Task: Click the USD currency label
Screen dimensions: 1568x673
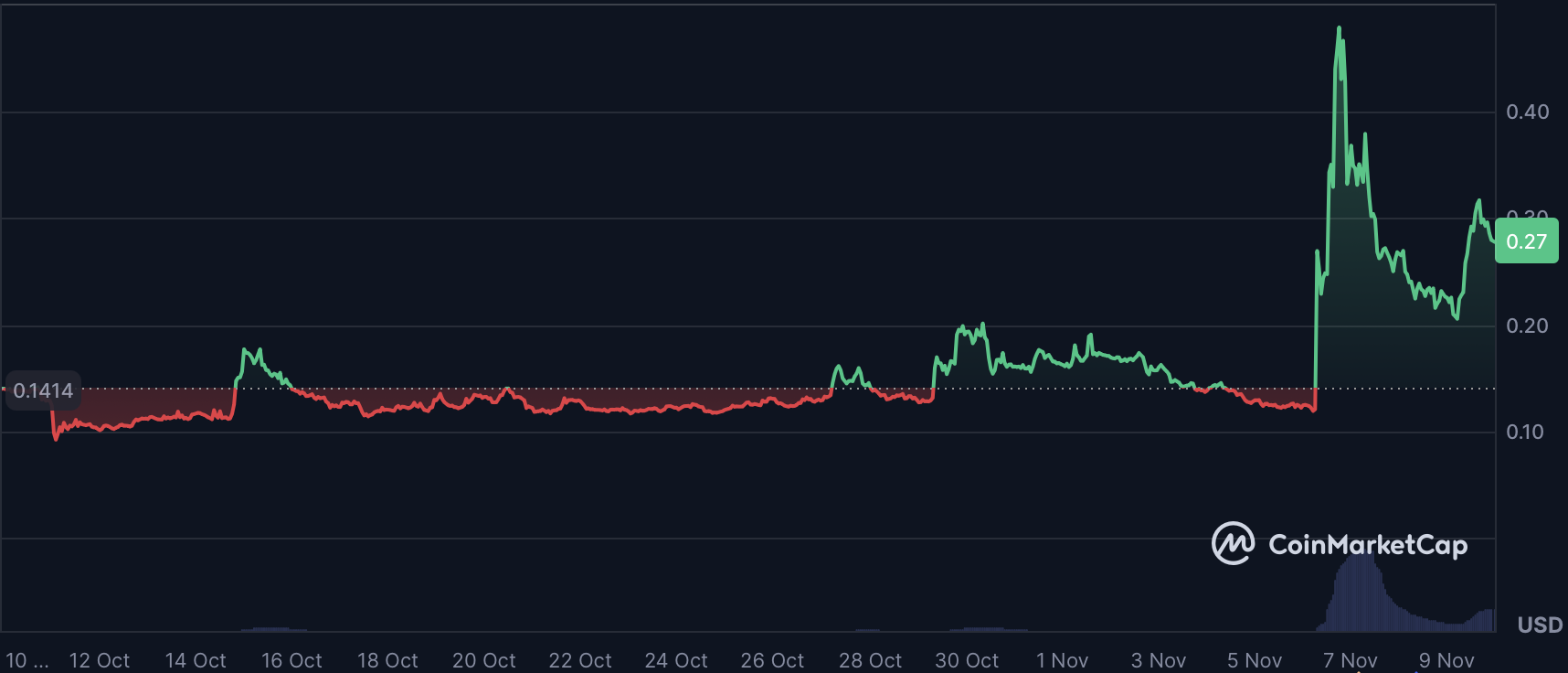Action: tap(1540, 625)
